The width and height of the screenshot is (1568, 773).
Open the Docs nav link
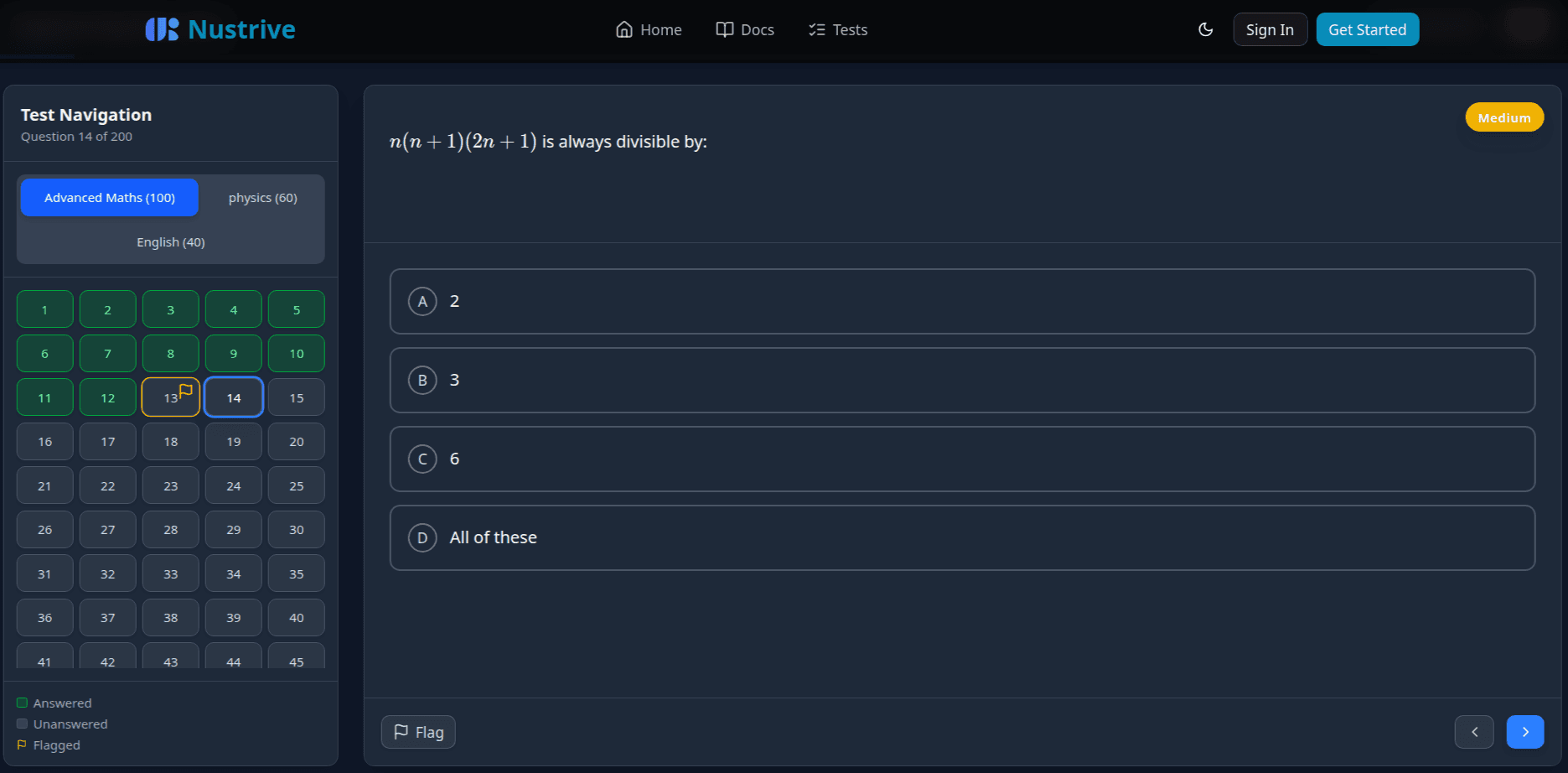(745, 29)
